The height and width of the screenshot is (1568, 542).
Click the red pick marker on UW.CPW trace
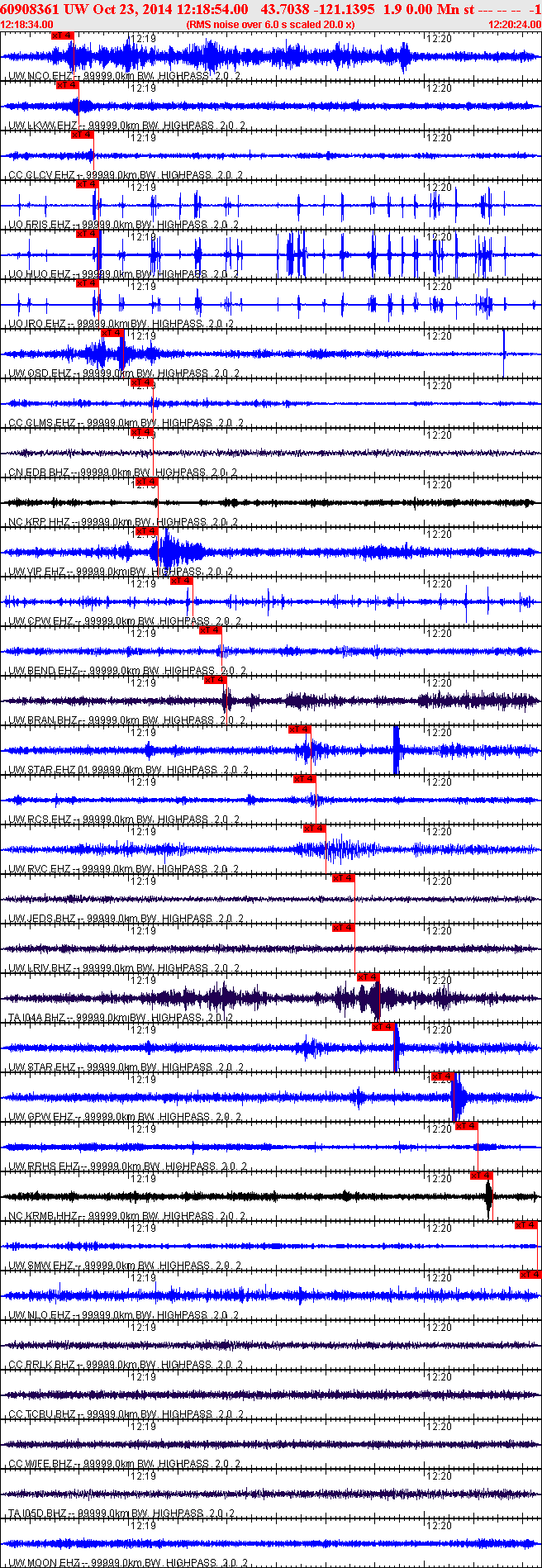point(181,581)
